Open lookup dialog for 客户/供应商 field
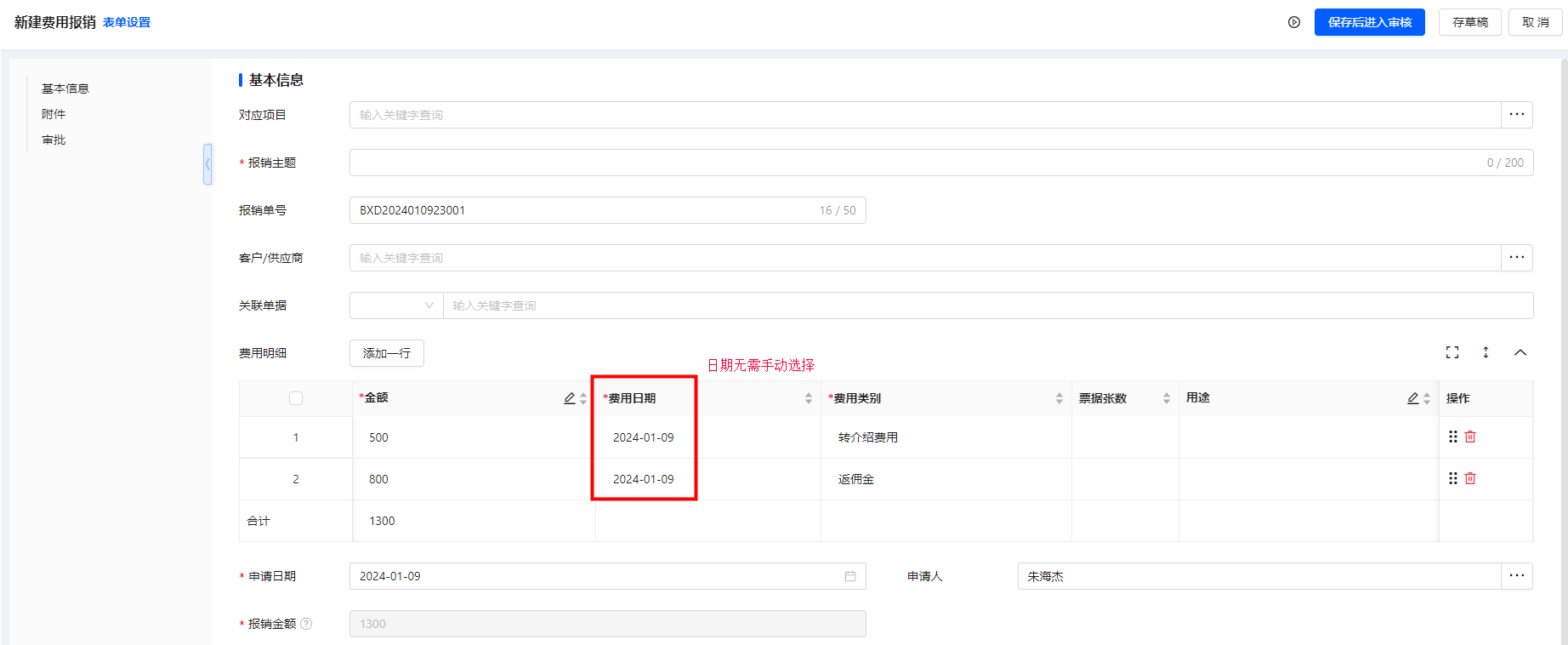The image size is (1568, 645). [x=1517, y=258]
